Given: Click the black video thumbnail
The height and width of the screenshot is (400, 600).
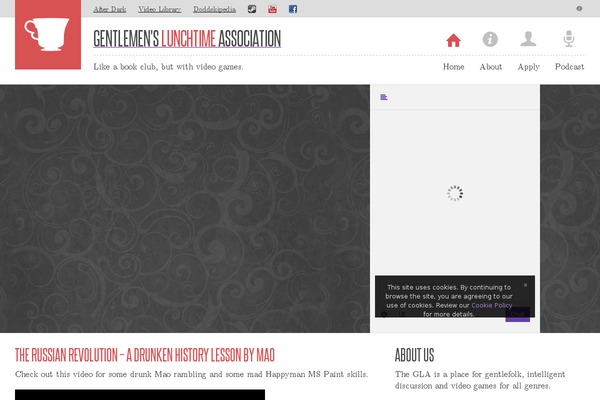Looking at the screenshot, I should coord(140,395).
